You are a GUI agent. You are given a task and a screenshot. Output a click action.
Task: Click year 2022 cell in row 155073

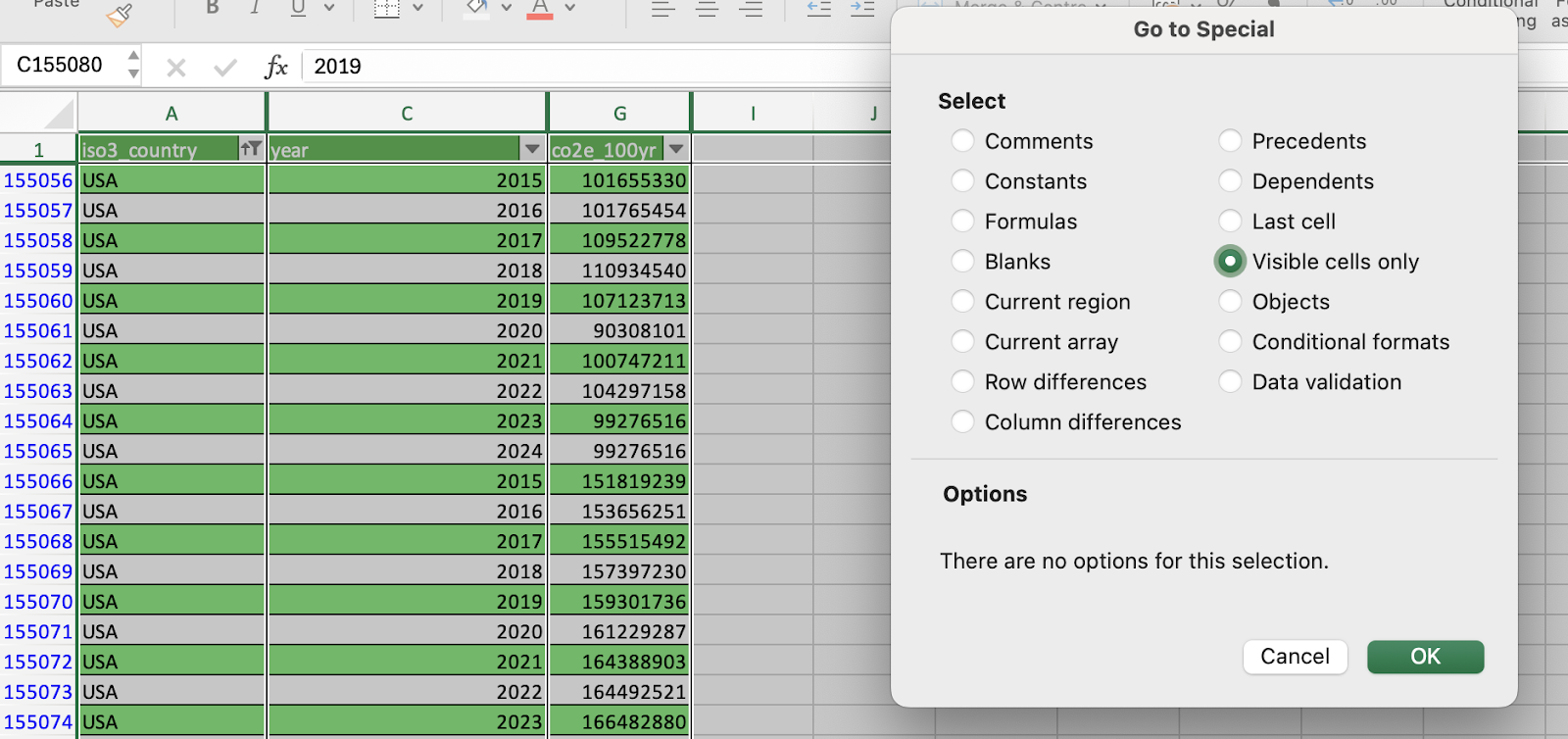(x=407, y=692)
